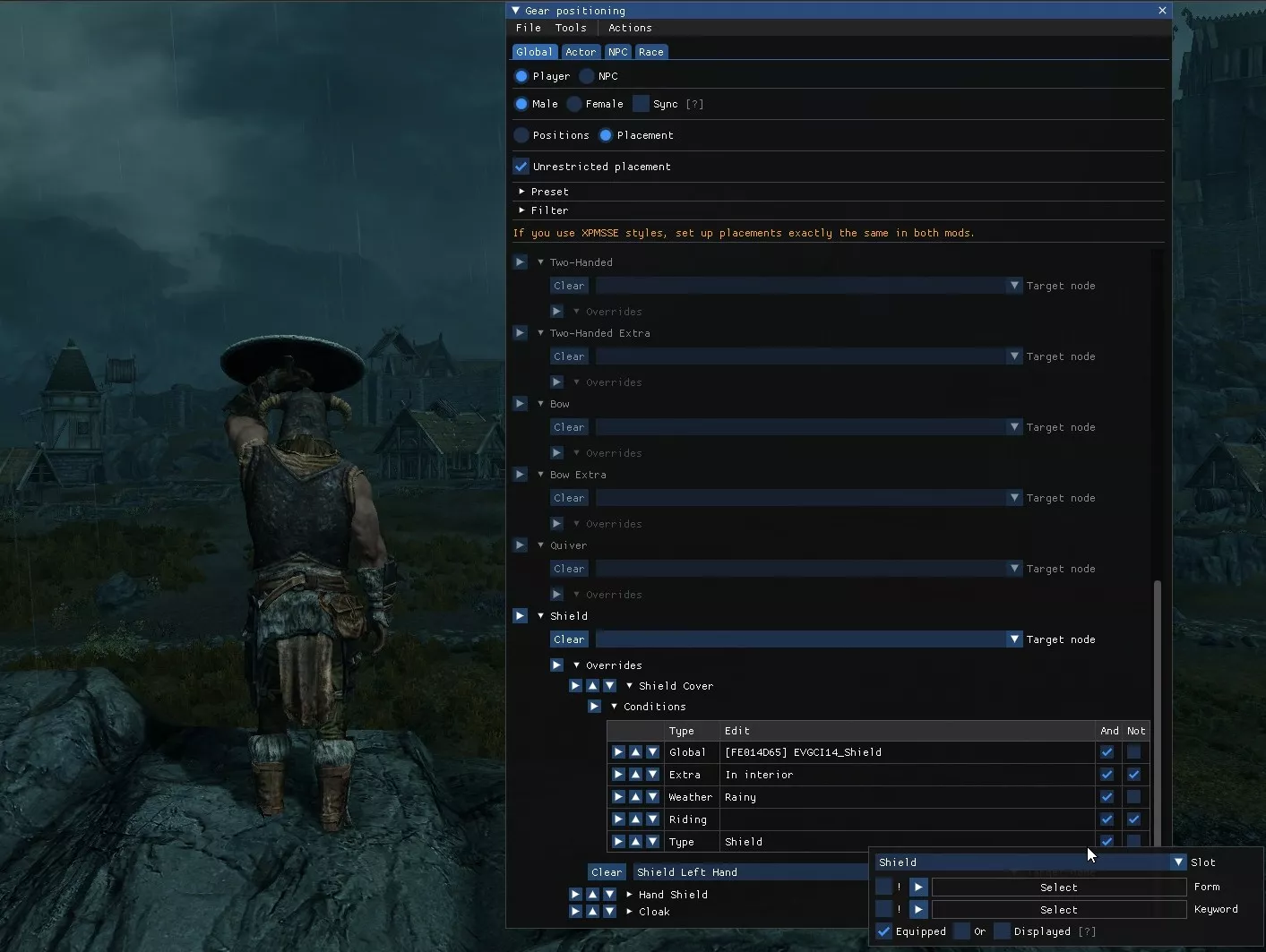Viewport: 1266px width, 952px height.
Task: Click the EVGCI14_Shield global edit cell
Action: pos(907,752)
